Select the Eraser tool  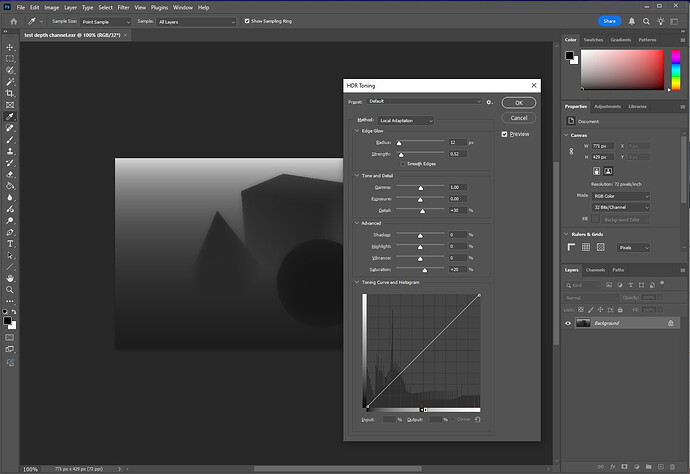click(x=10, y=174)
